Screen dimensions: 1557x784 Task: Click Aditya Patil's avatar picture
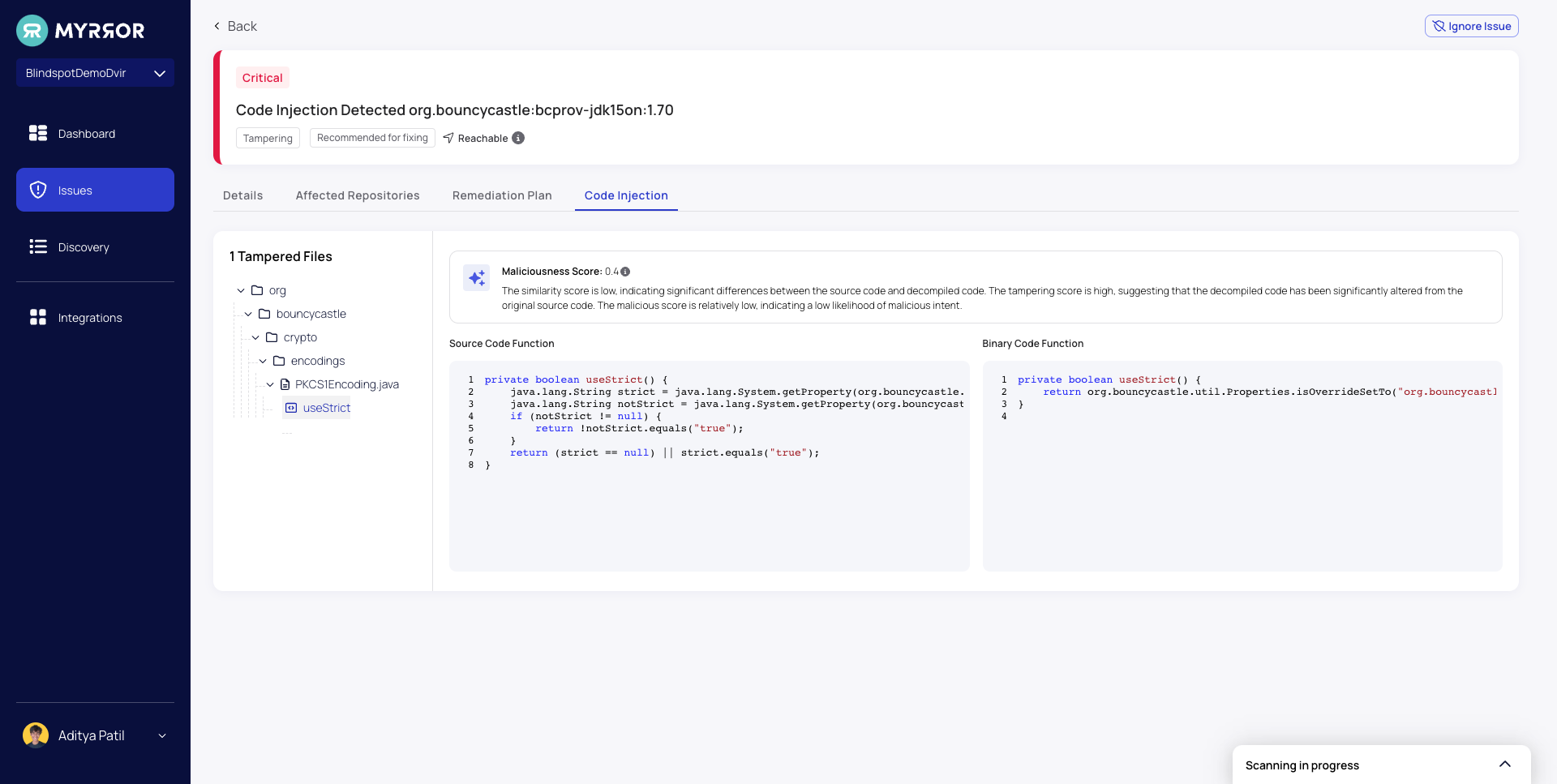36,735
